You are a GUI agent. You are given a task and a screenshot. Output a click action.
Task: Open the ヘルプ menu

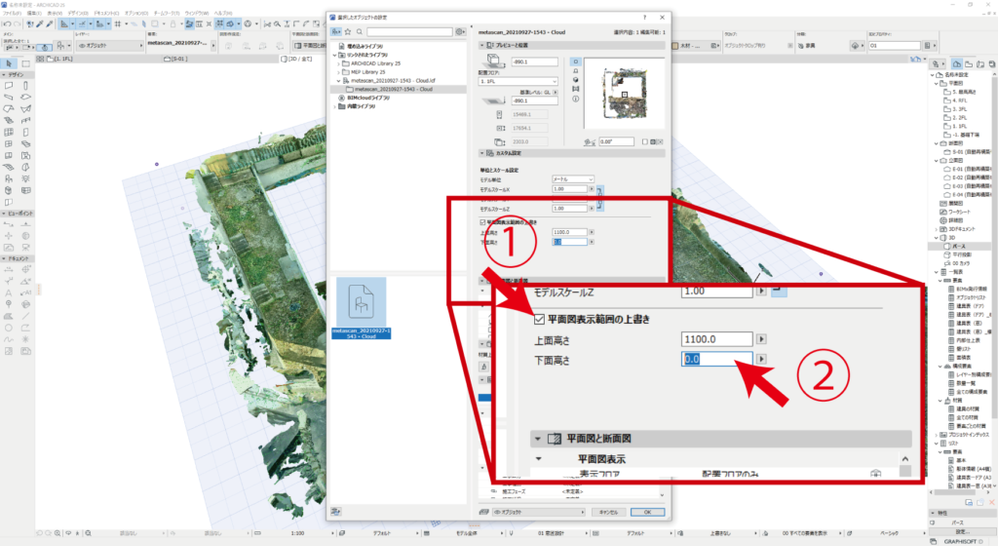[223, 13]
